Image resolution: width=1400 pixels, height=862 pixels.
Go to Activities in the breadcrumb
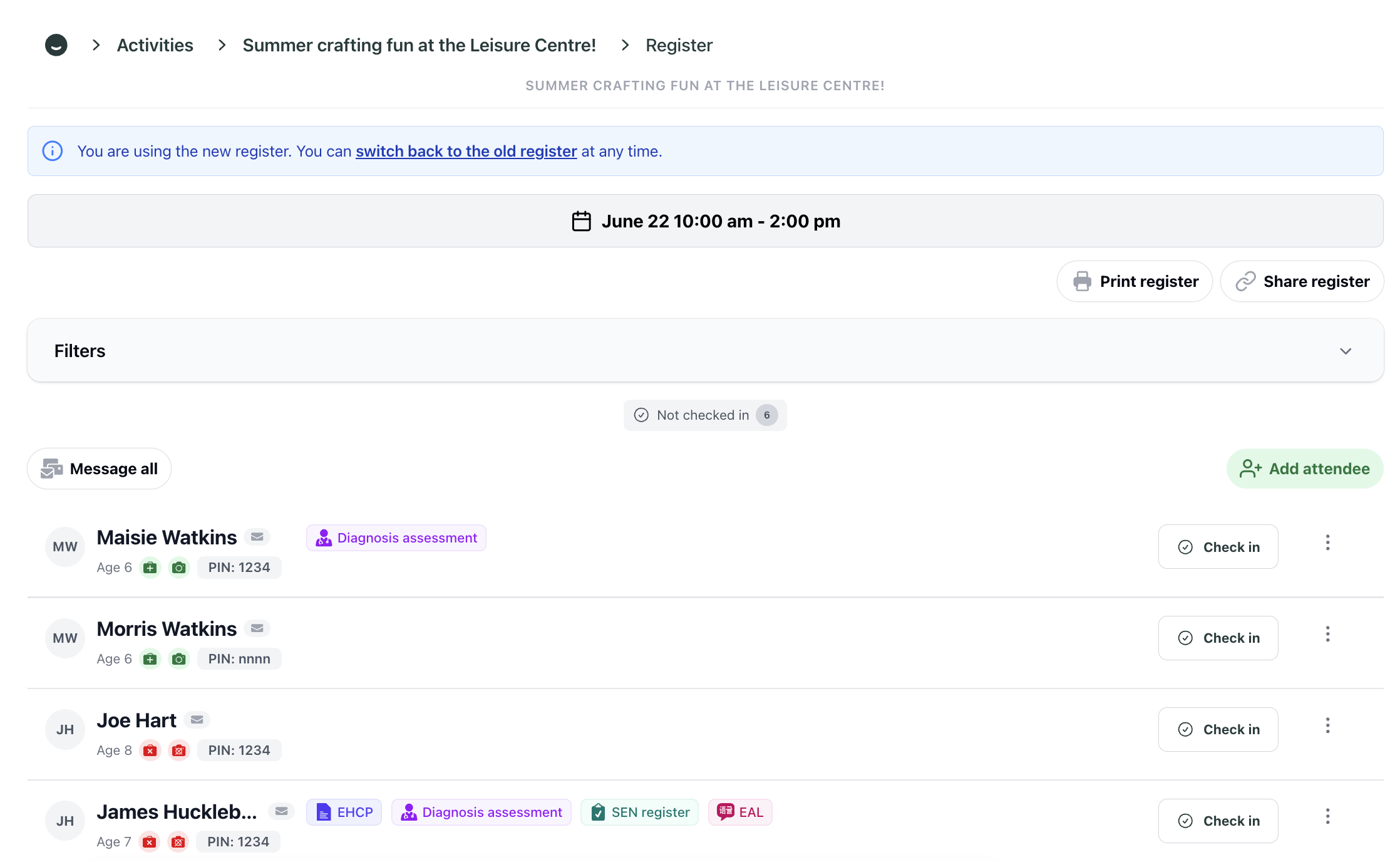(x=155, y=45)
